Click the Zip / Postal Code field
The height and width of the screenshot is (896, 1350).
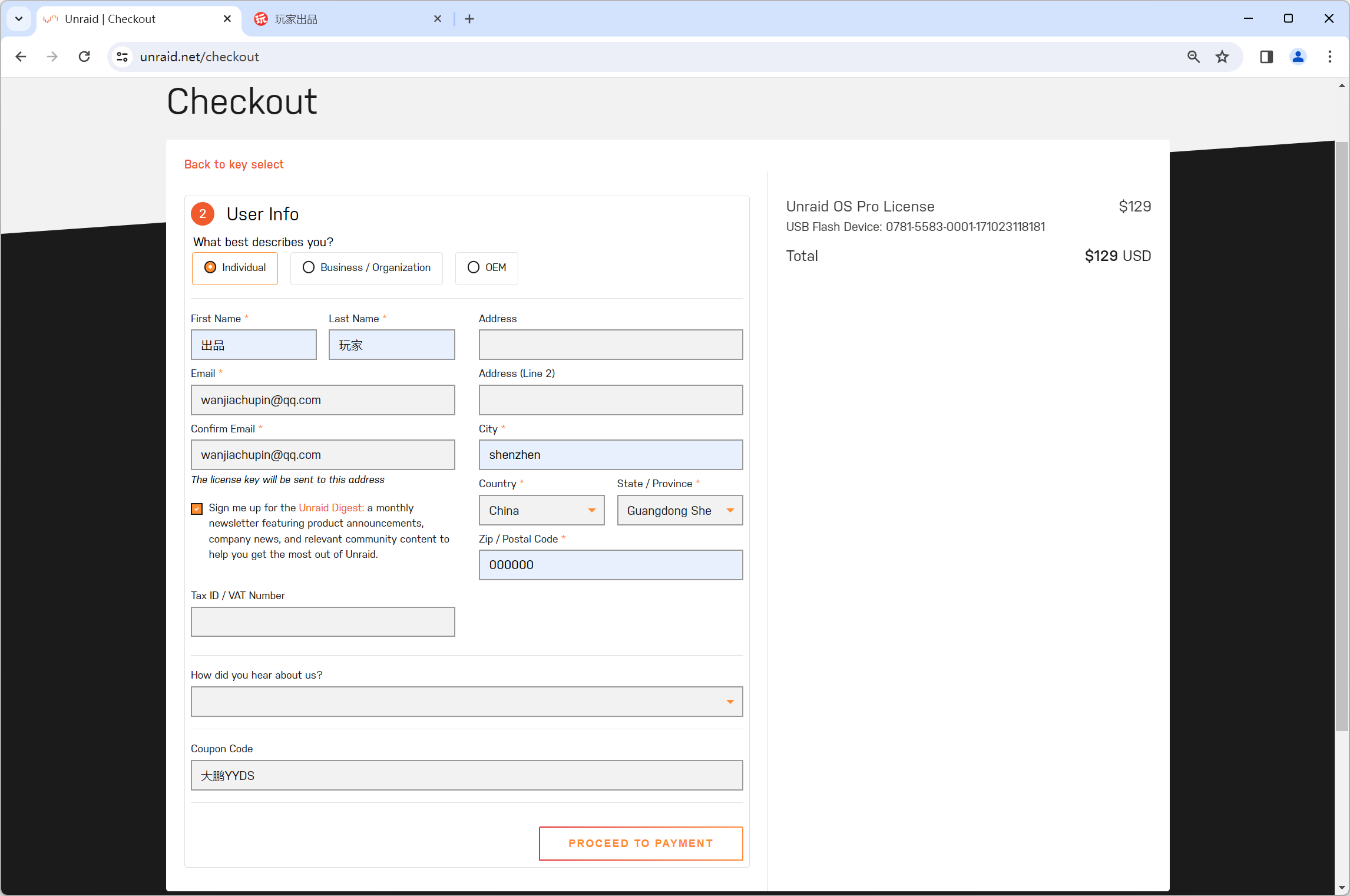click(x=611, y=565)
